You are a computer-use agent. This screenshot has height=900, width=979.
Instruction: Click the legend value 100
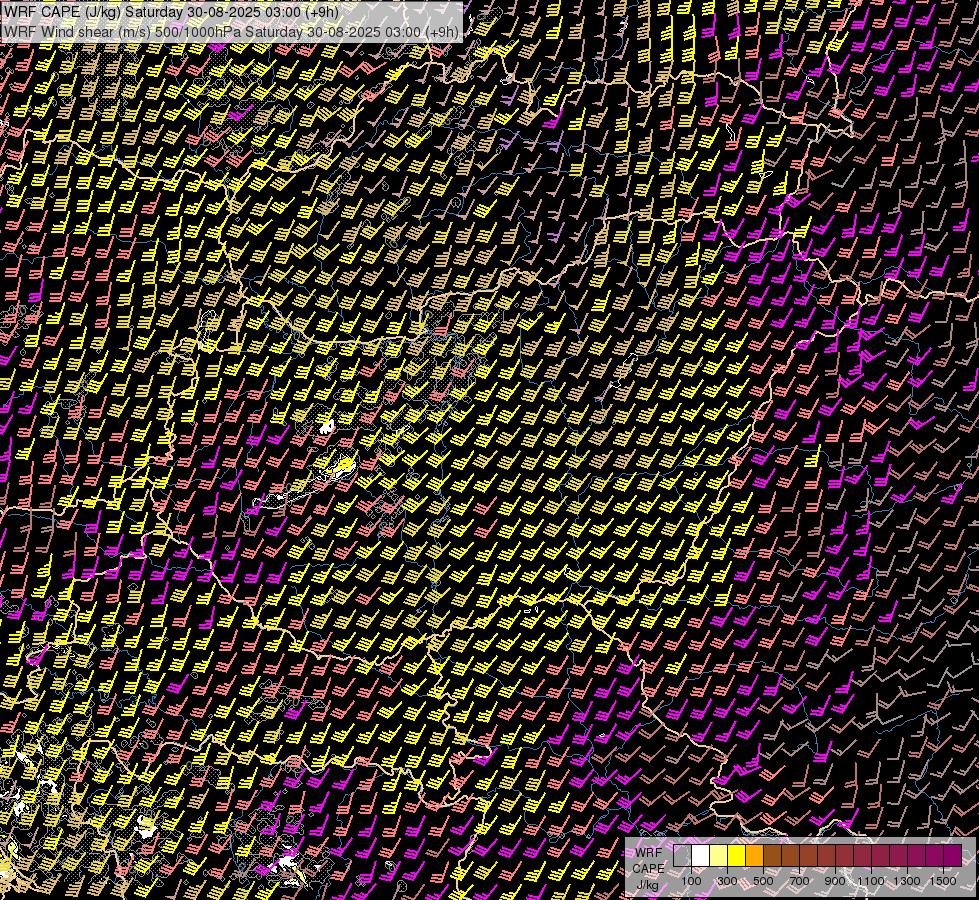691,881
